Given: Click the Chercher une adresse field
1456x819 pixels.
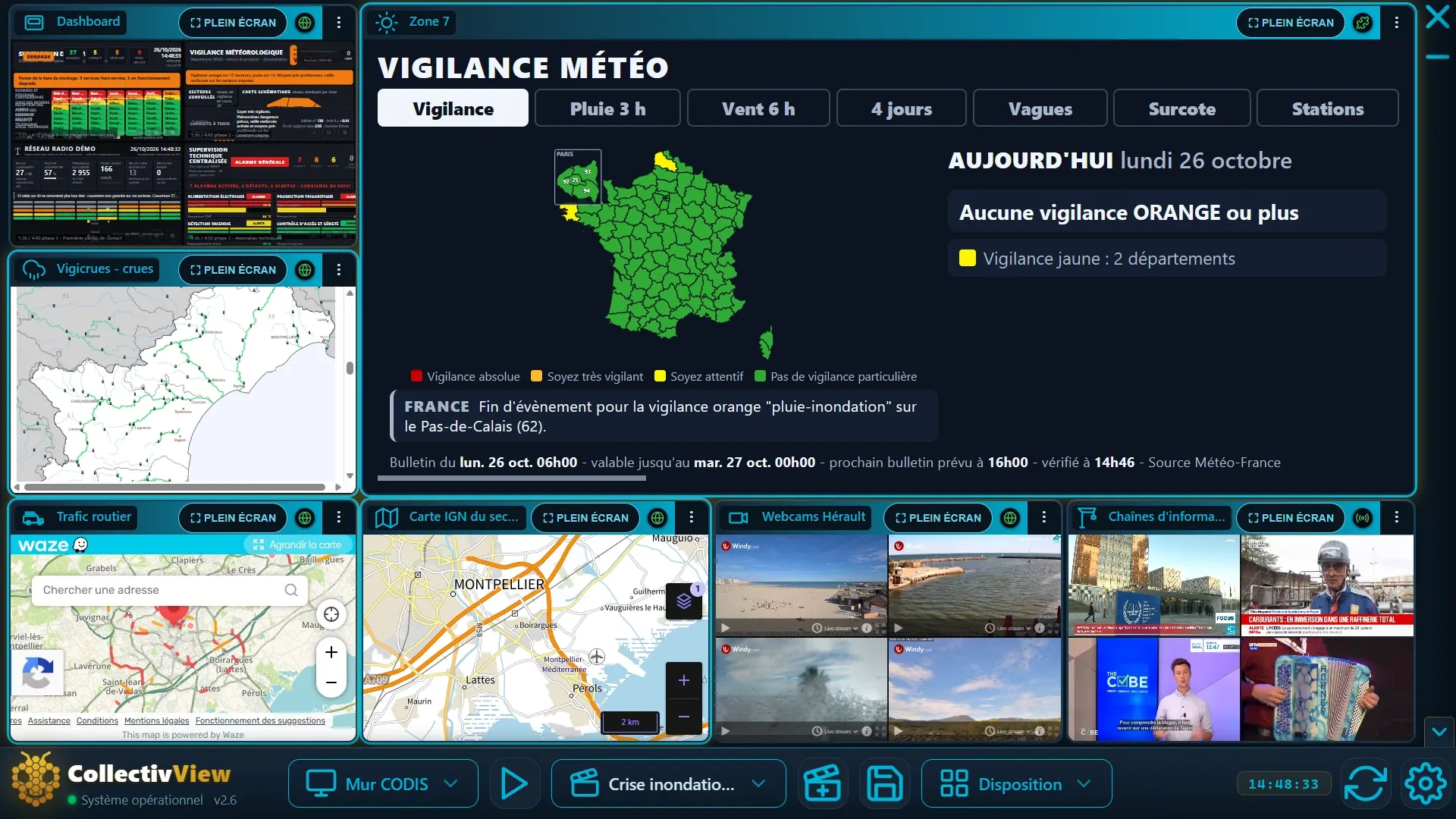Looking at the screenshot, I should pyautogui.click(x=170, y=590).
